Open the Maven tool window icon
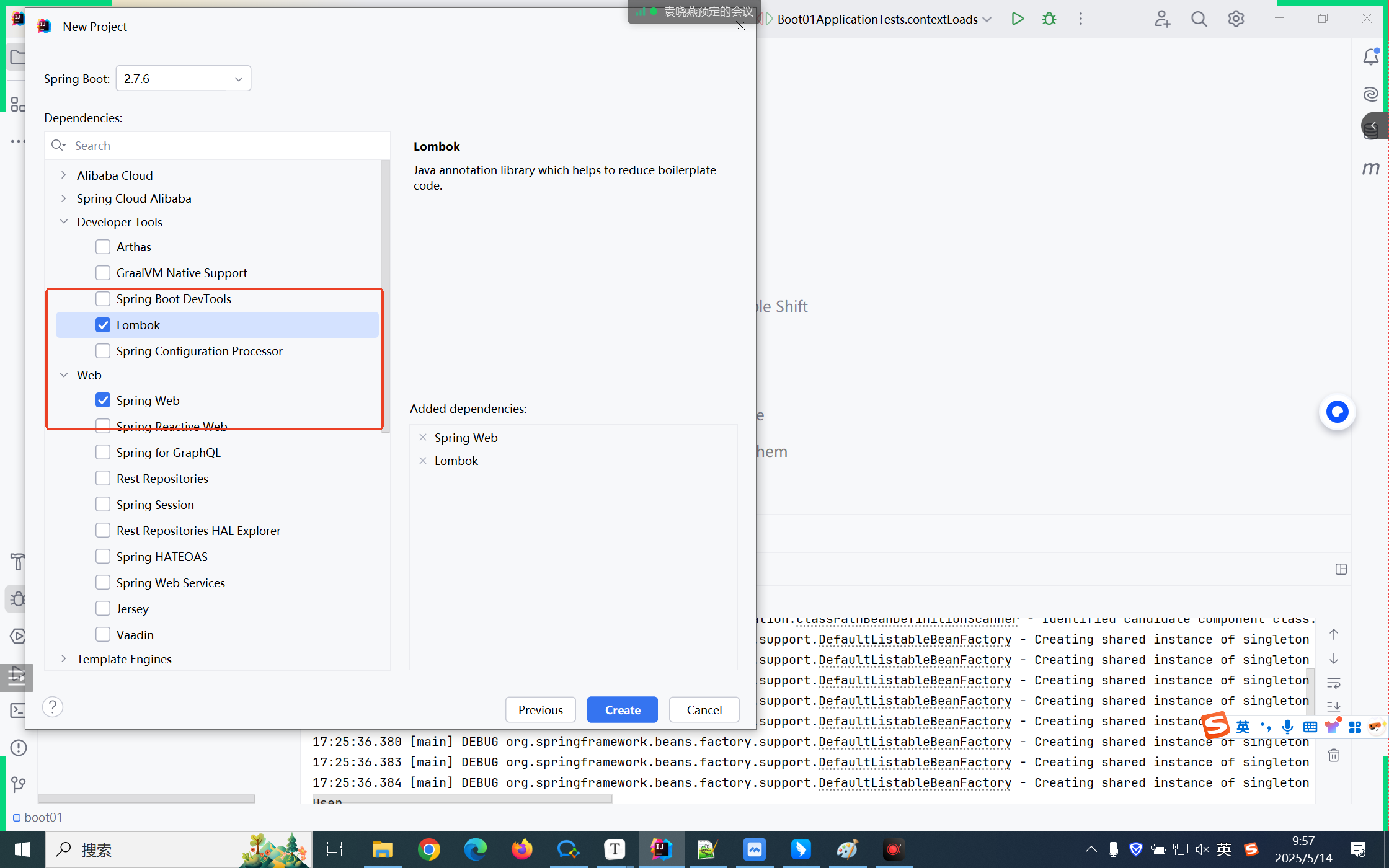Screen dimensions: 1389x868 tap(1370, 168)
